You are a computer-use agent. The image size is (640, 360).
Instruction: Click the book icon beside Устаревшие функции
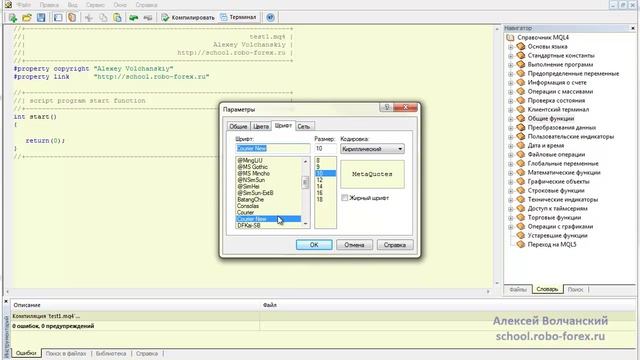coord(520,236)
